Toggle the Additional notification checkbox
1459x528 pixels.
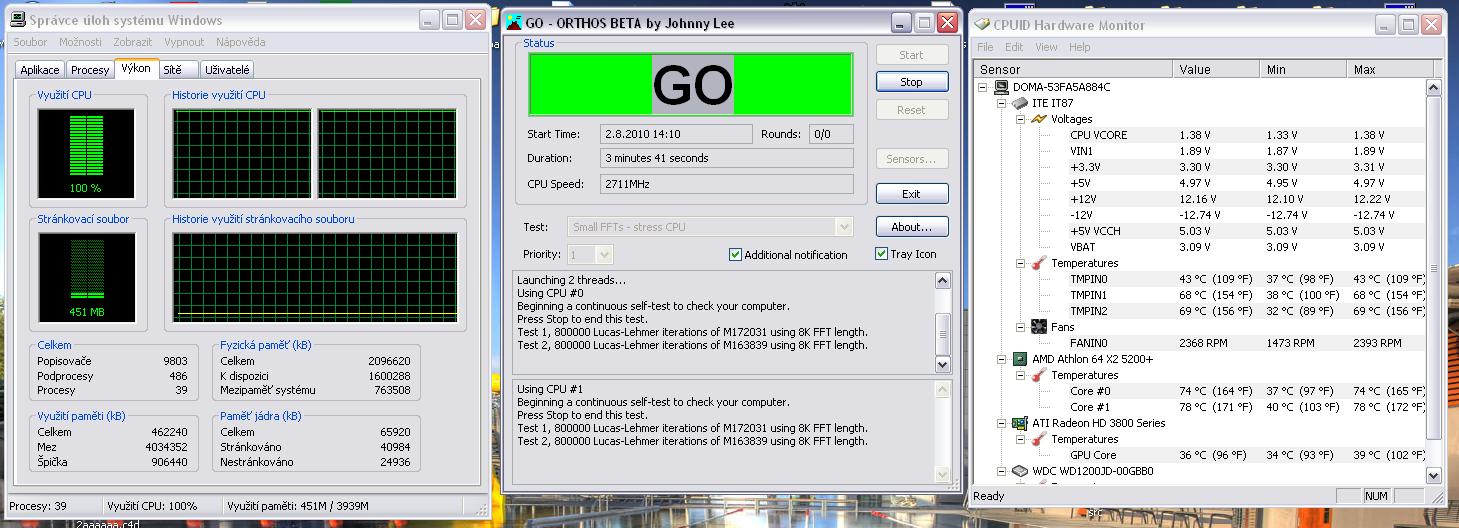click(x=736, y=255)
